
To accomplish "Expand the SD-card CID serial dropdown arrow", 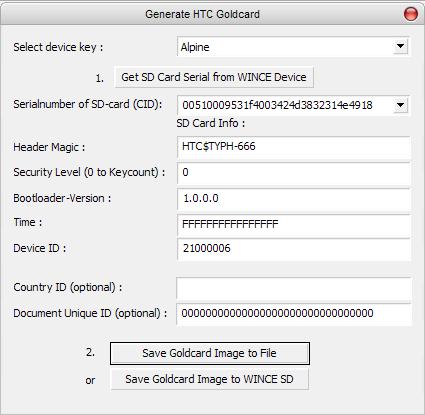I will [400, 105].
